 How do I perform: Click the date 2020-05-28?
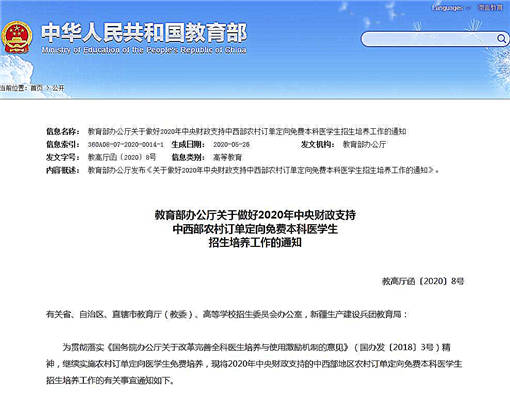(x=231, y=144)
